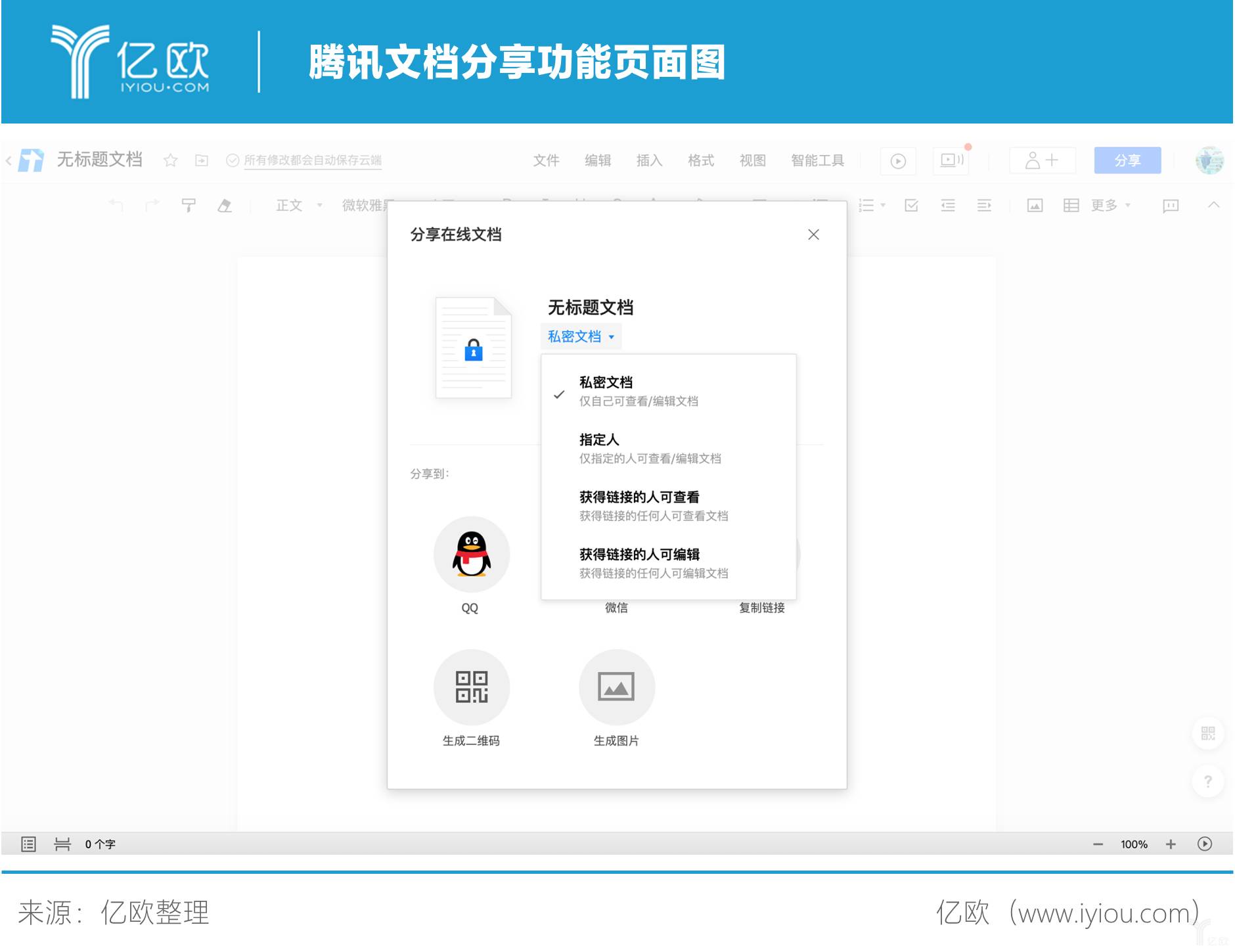Click the clear formatting eraser icon
The width and height of the screenshot is (1235, 952).
[x=225, y=206]
